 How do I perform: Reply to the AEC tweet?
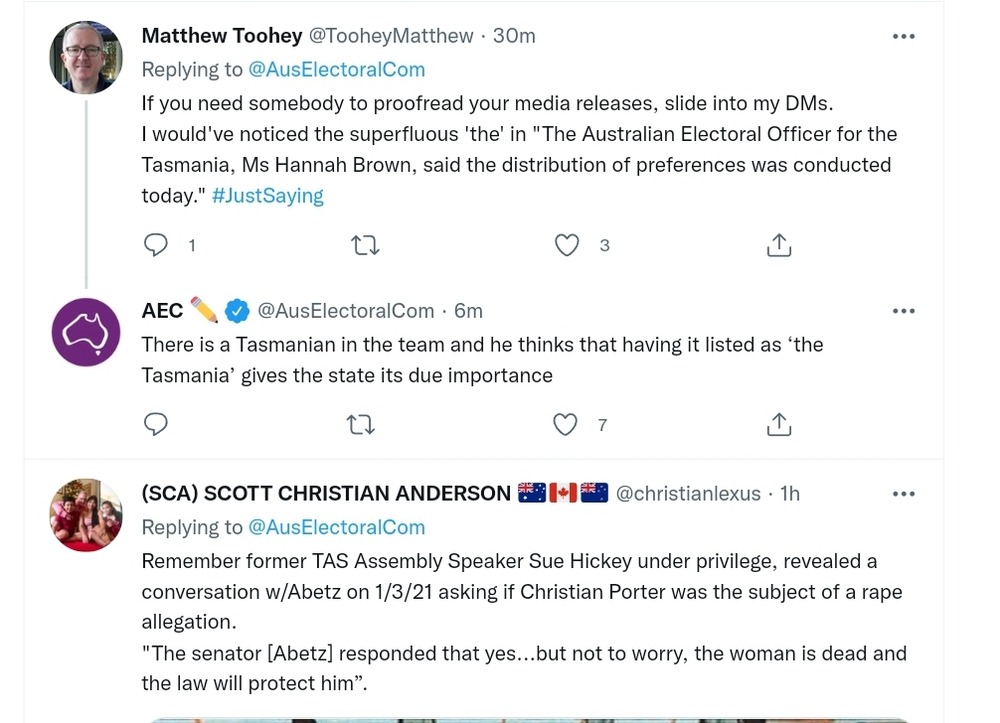(156, 425)
